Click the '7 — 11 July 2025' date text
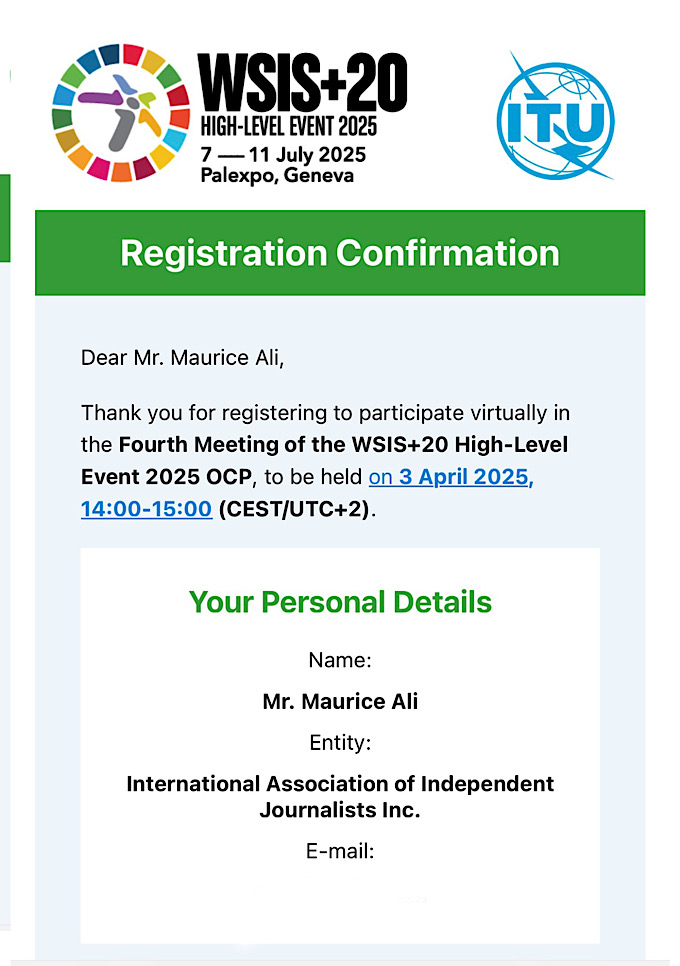The image size is (680, 966). pos(283,154)
